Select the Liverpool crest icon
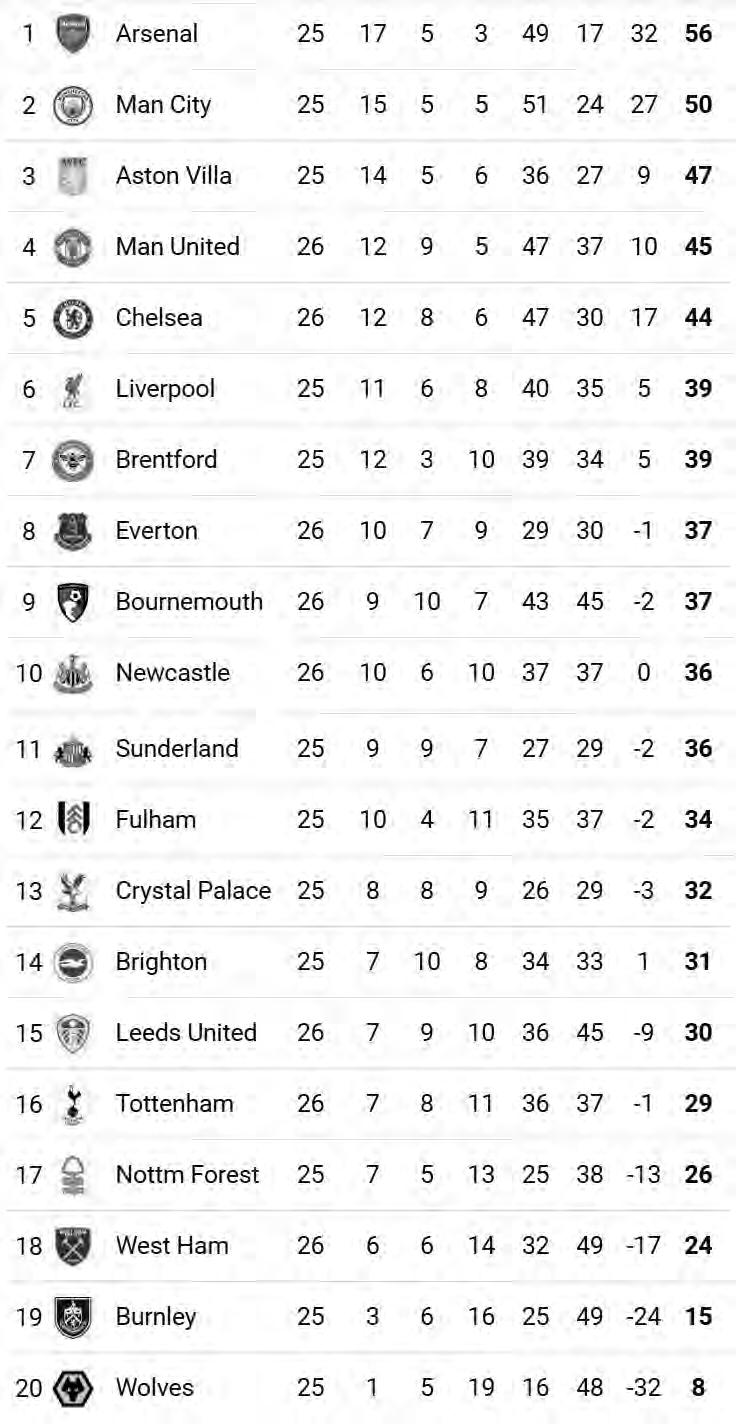736x1424 pixels. pos(73,389)
